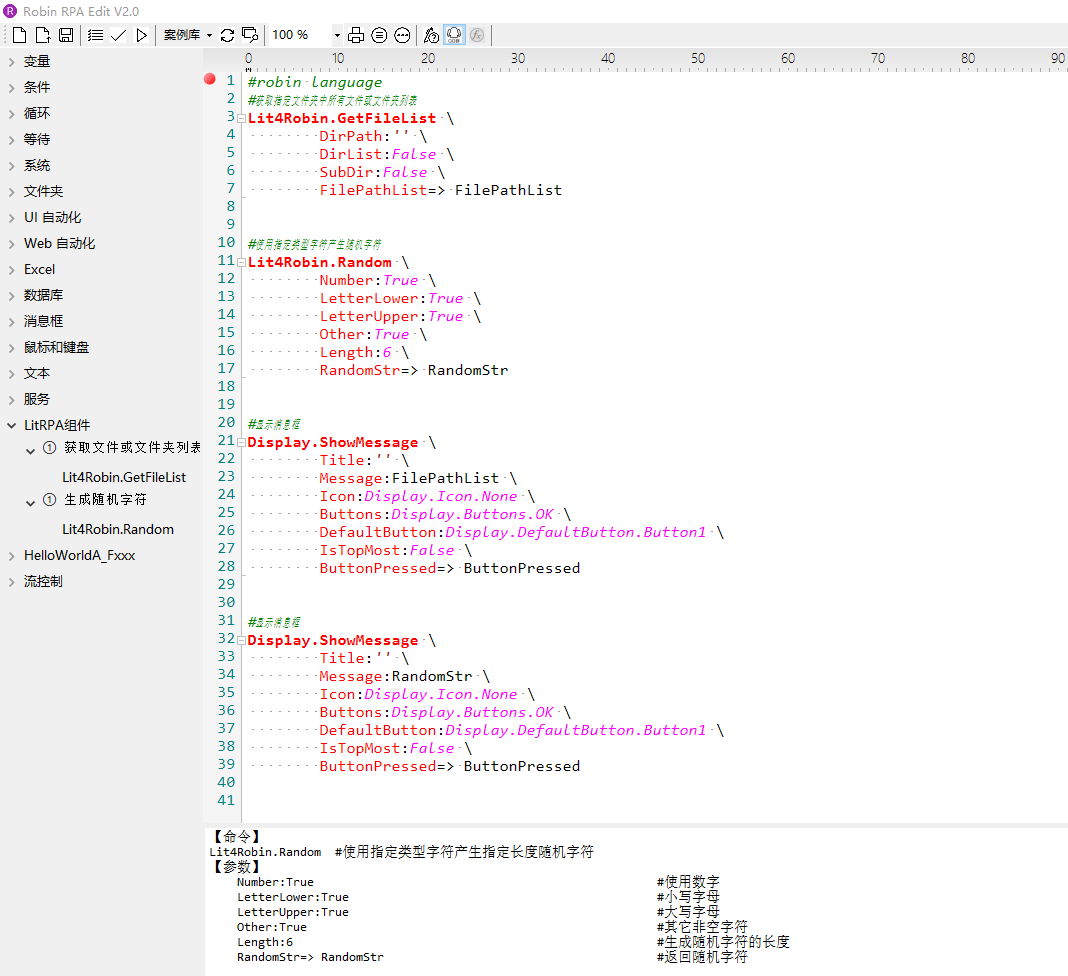1068x976 pixels.
Task: Select Lit4Robin.GetFileList in the tree
Action: coord(124,477)
